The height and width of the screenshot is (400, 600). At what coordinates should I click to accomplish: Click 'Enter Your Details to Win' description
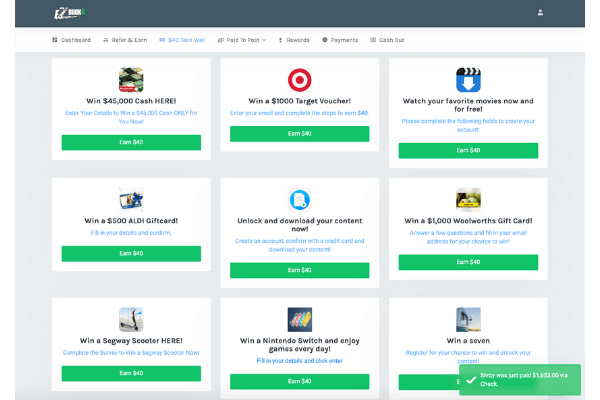tap(131, 117)
